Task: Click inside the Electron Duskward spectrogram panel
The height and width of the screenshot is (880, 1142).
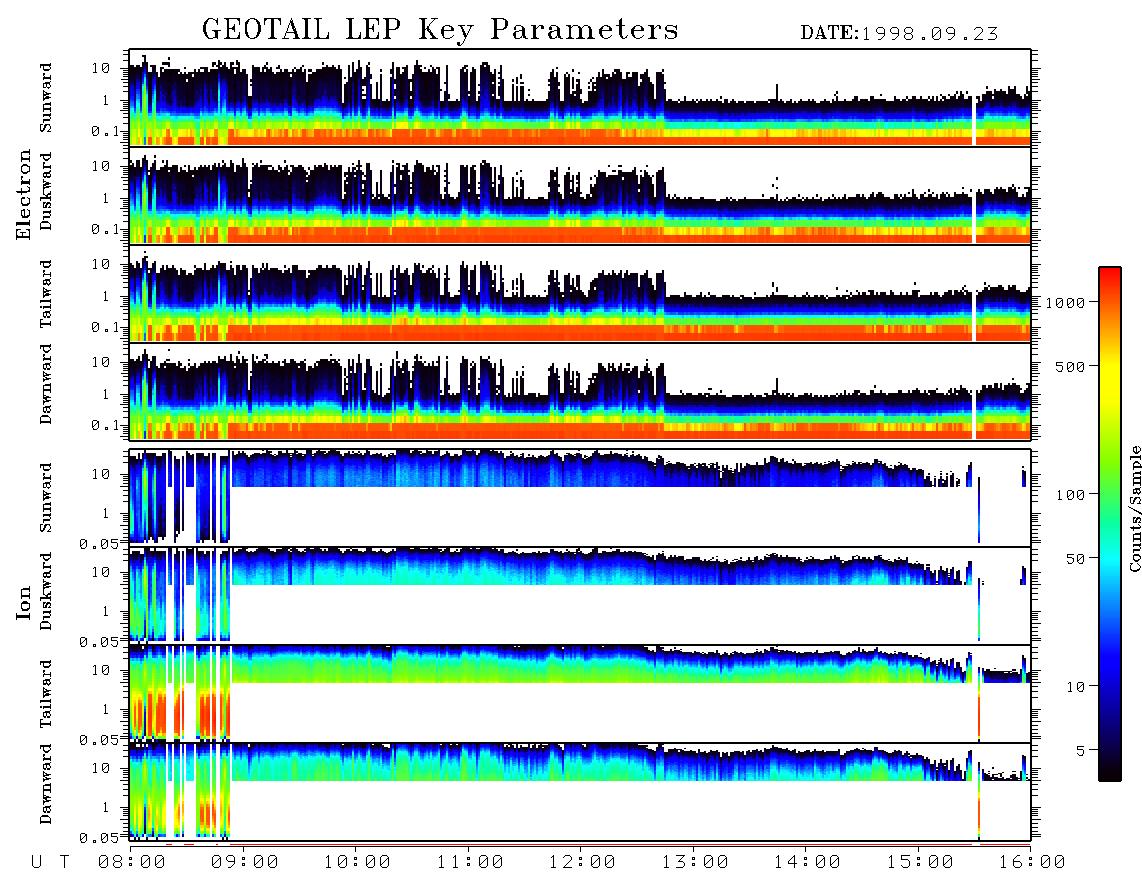Action: (x=580, y=195)
